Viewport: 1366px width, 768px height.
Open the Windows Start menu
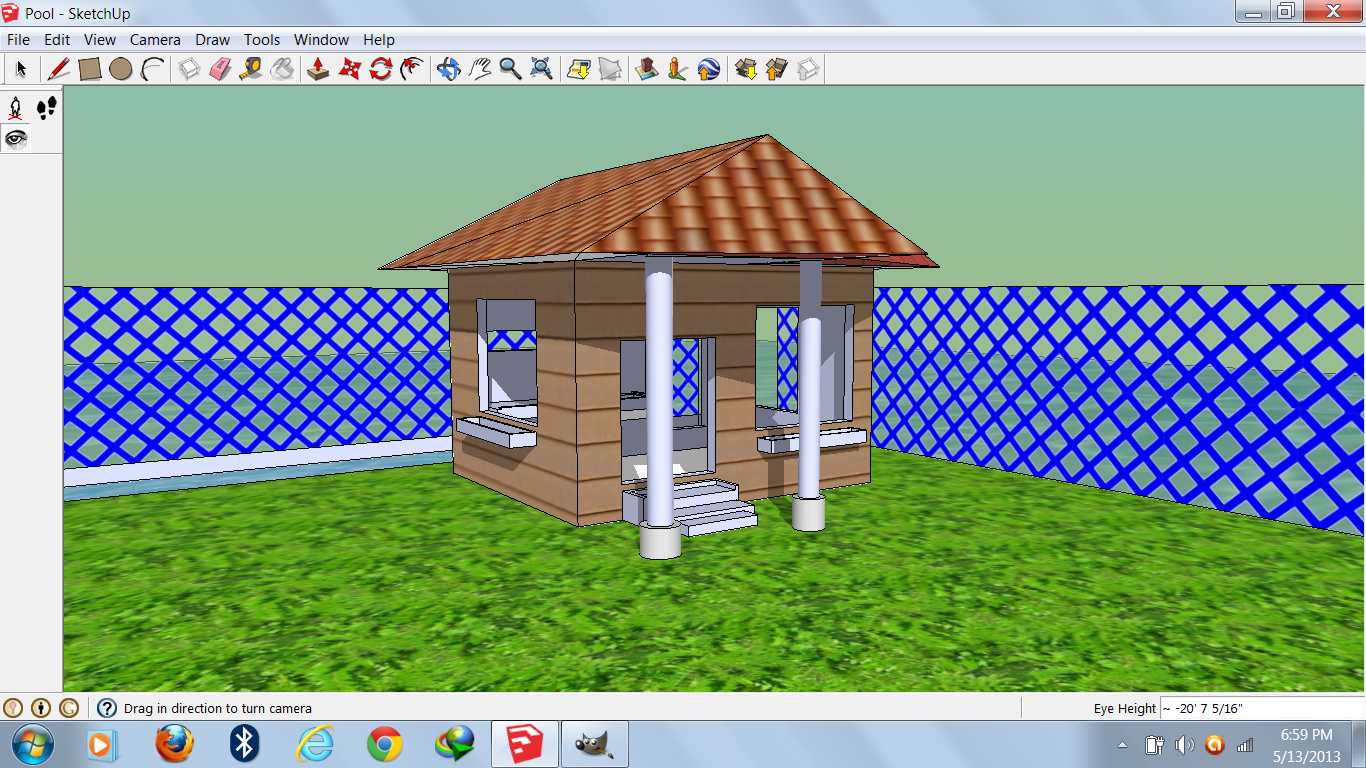(33, 745)
